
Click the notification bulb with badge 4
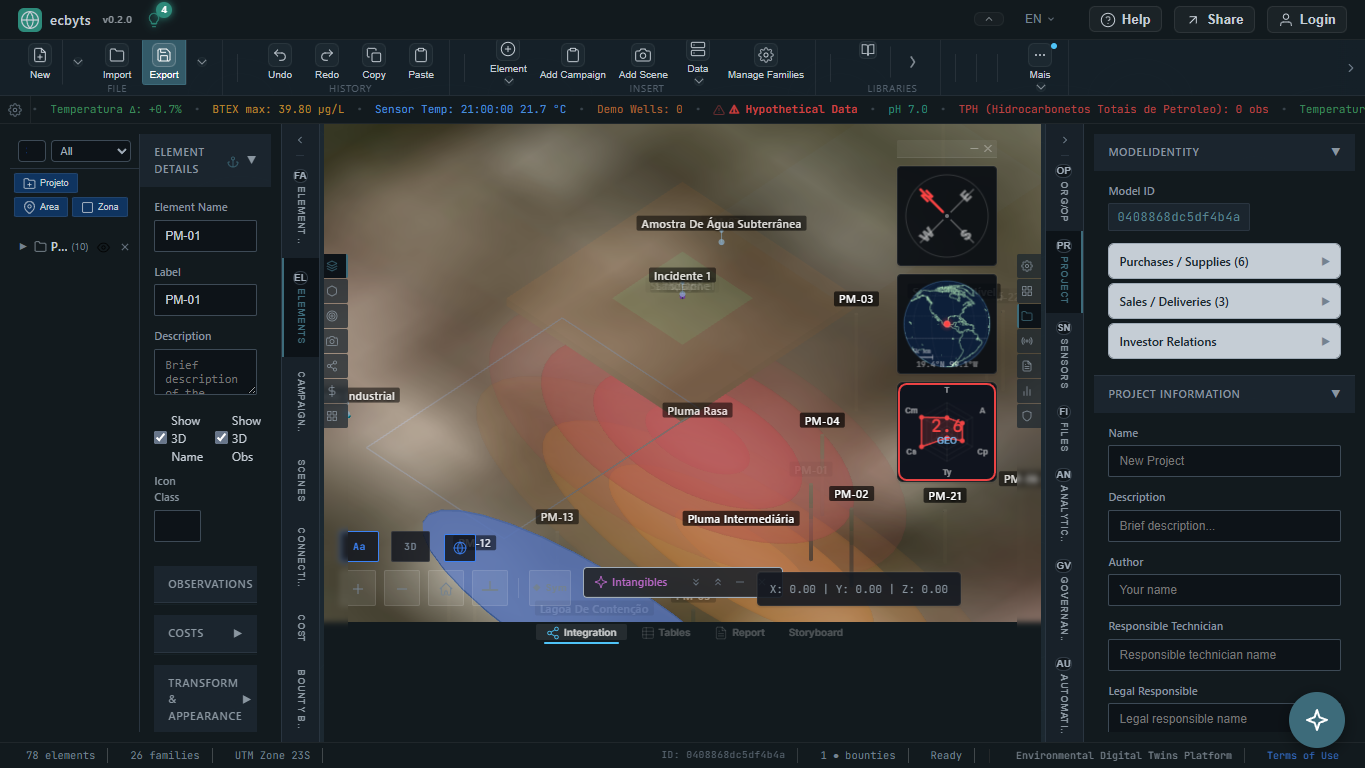coord(154,19)
